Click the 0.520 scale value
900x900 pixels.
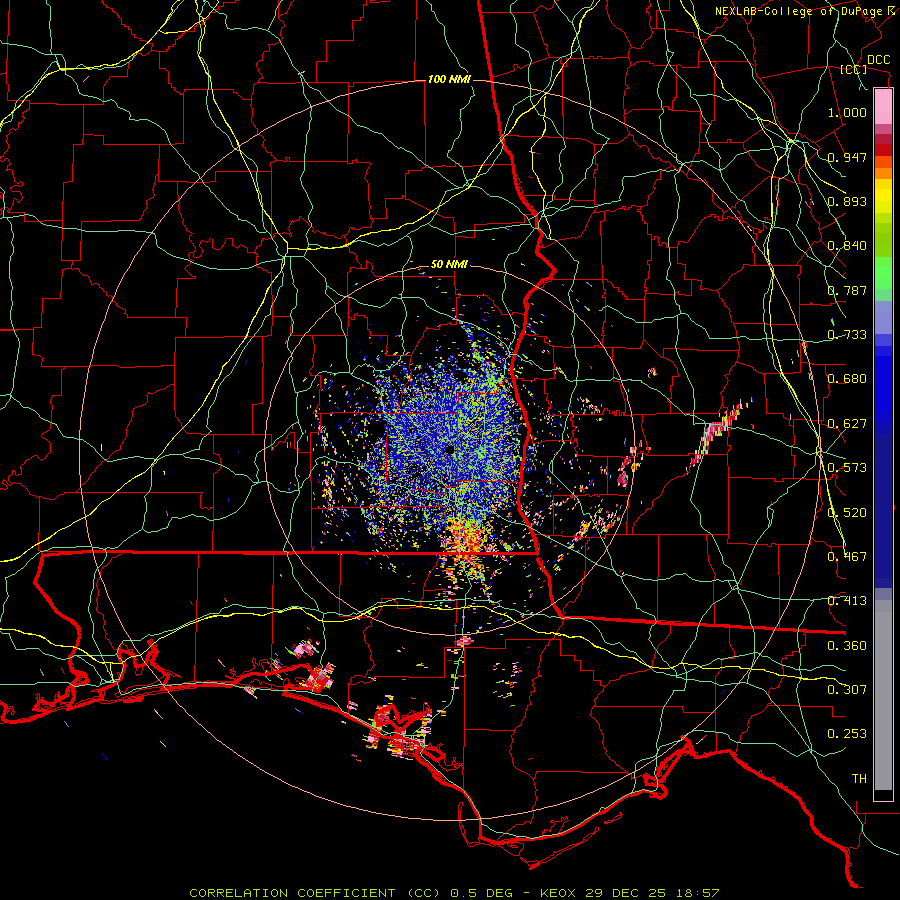[x=847, y=513]
